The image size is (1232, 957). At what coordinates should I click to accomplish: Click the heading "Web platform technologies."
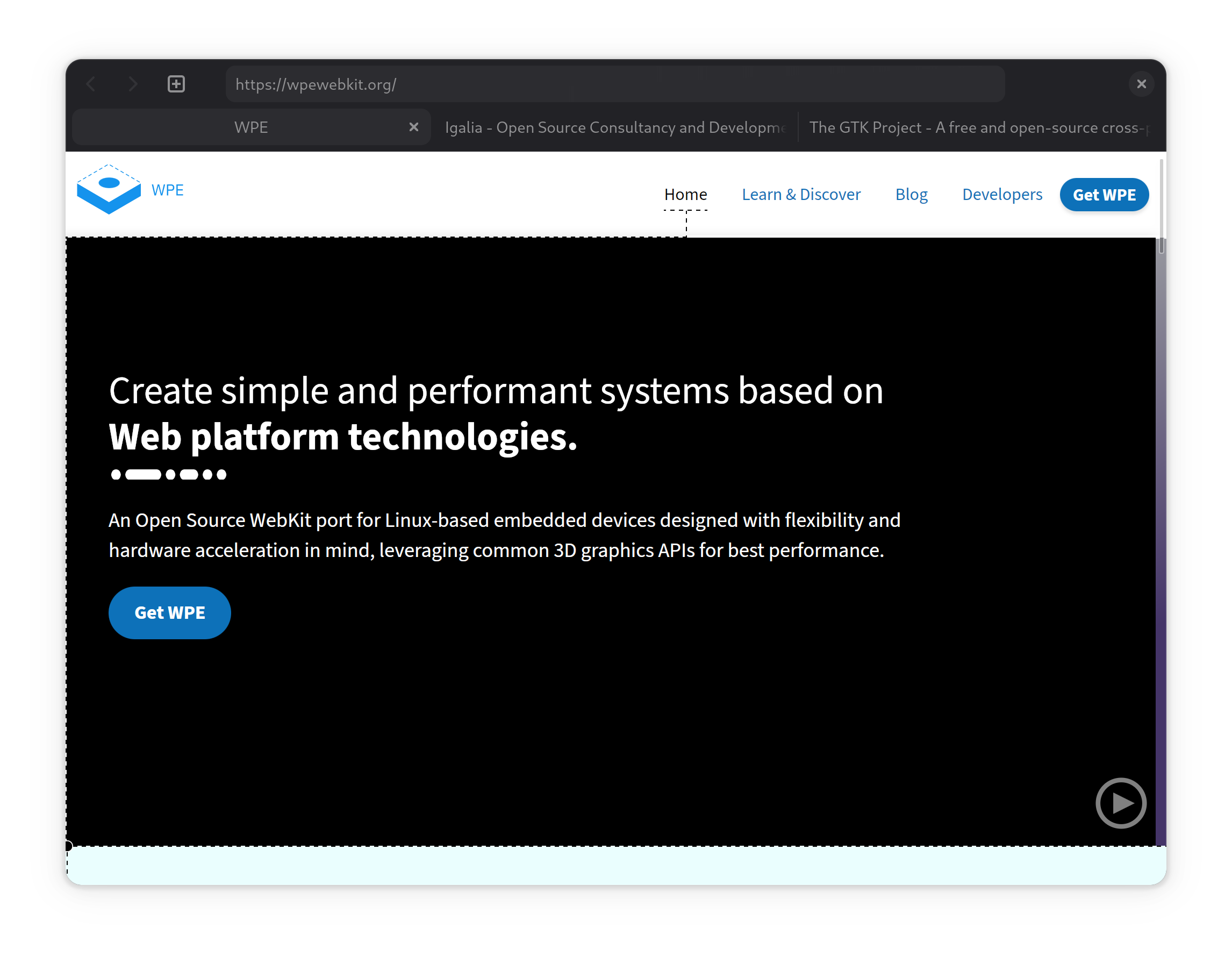point(343,437)
